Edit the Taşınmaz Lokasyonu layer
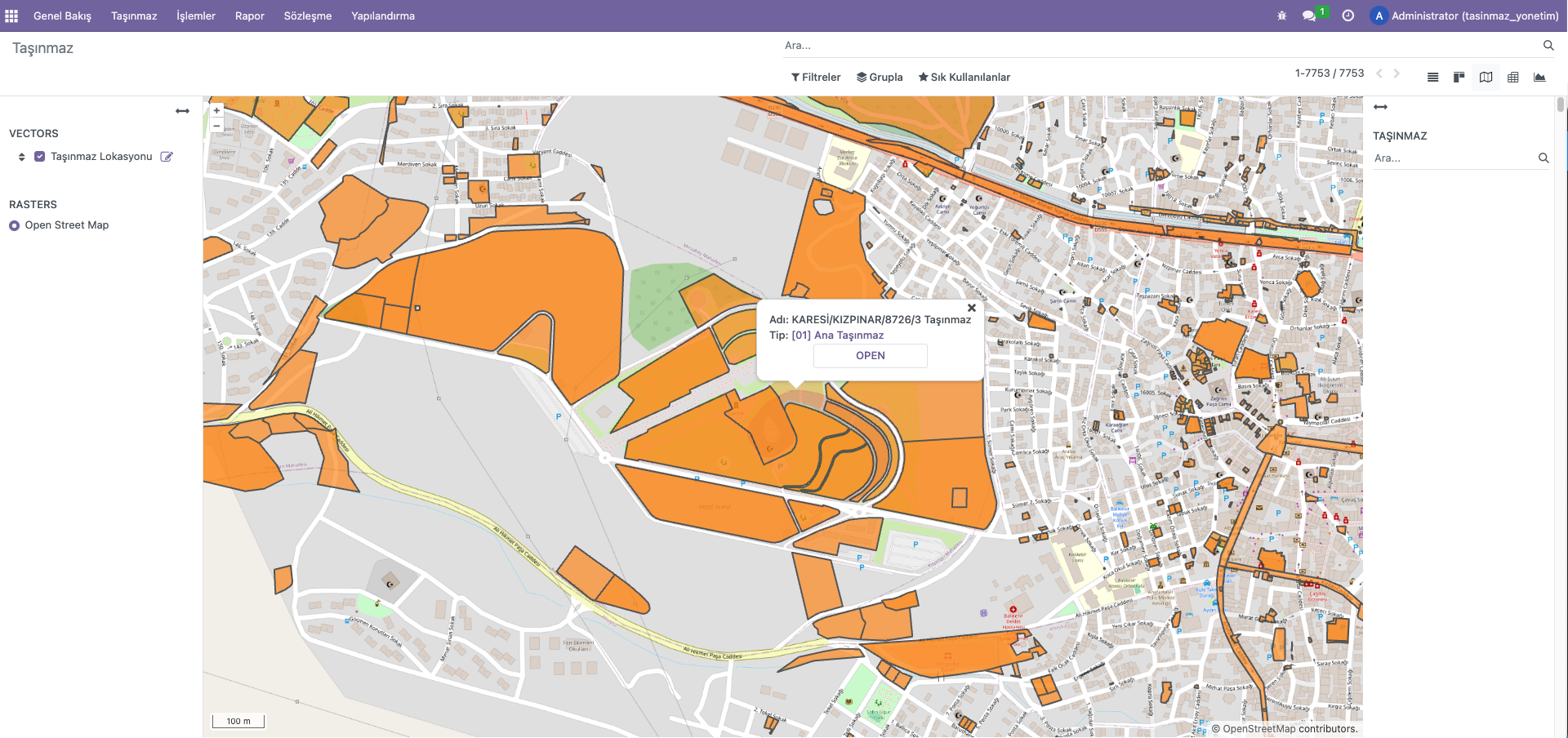 click(x=167, y=157)
